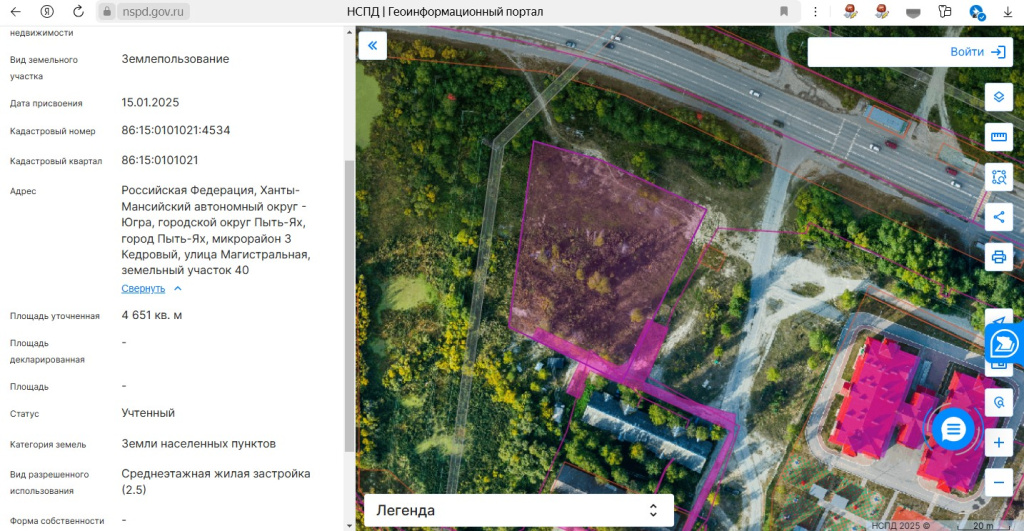Zoom out with the minus button
This screenshot has height=531, width=1024.
[999, 483]
